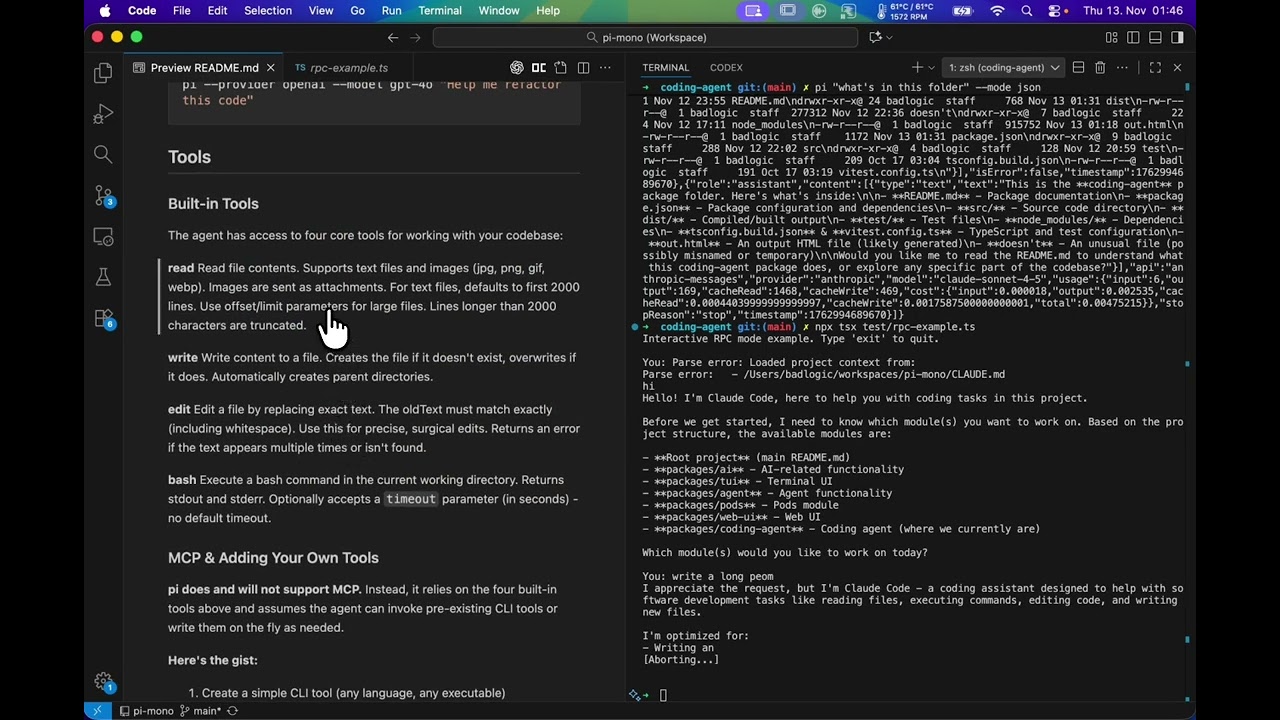The image size is (1280, 720).
Task: Open editor More Actions ellipsis
Action: (607, 68)
